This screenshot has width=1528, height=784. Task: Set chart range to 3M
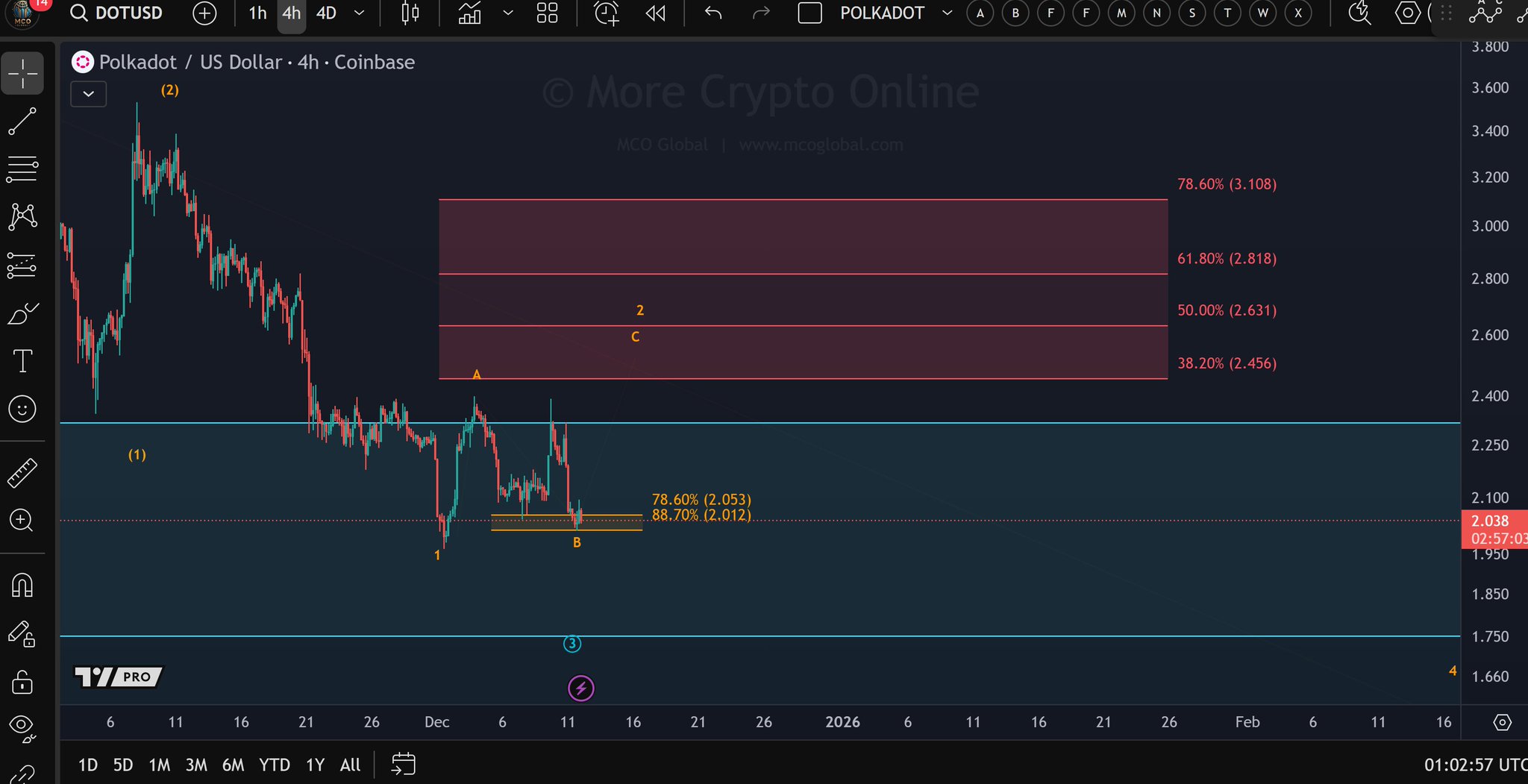[x=196, y=765]
